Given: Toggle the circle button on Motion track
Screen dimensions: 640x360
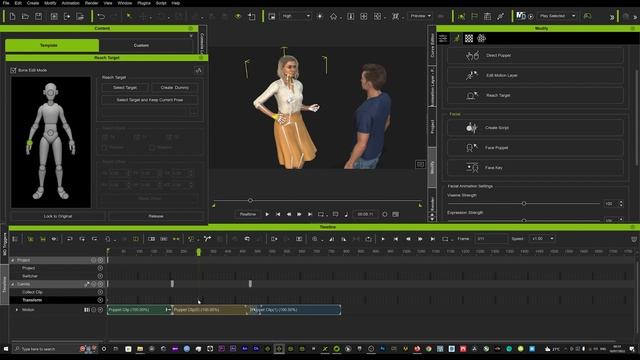Looking at the screenshot, I should 100,310.
